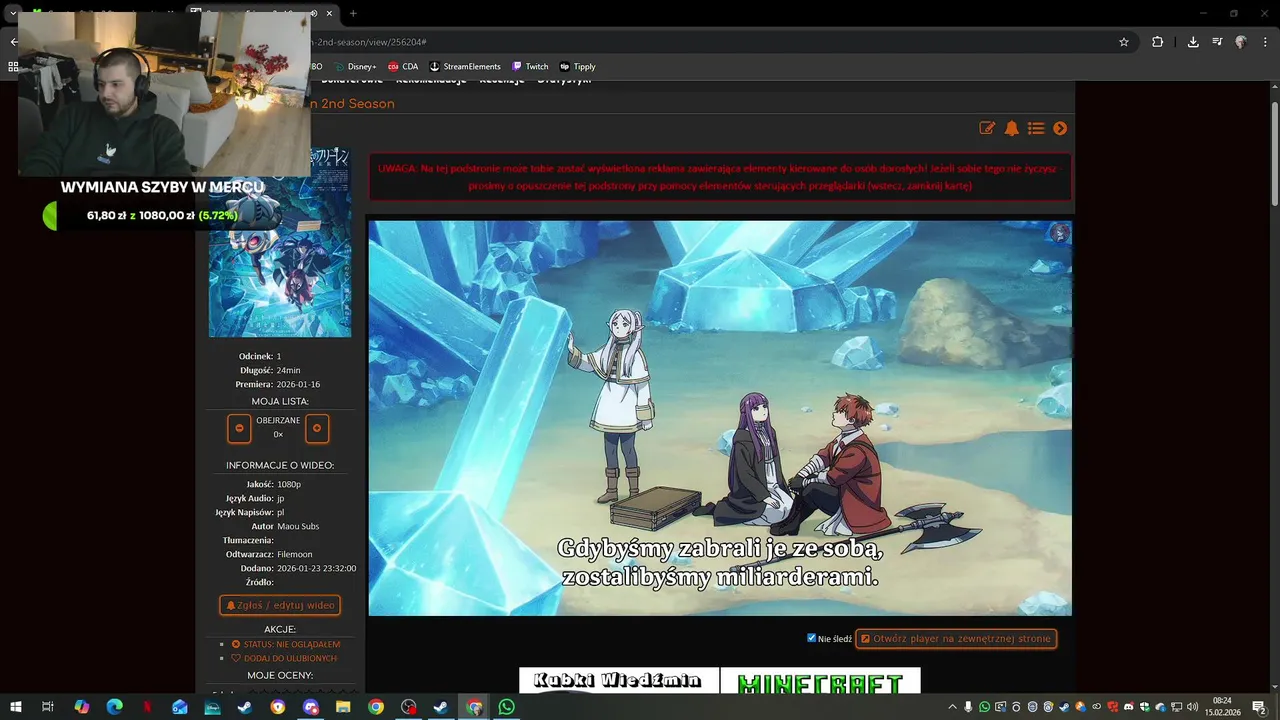Open Microsoft Edge from taskbar
The width and height of the screenshot is (1280, 720).
point(114,707)
